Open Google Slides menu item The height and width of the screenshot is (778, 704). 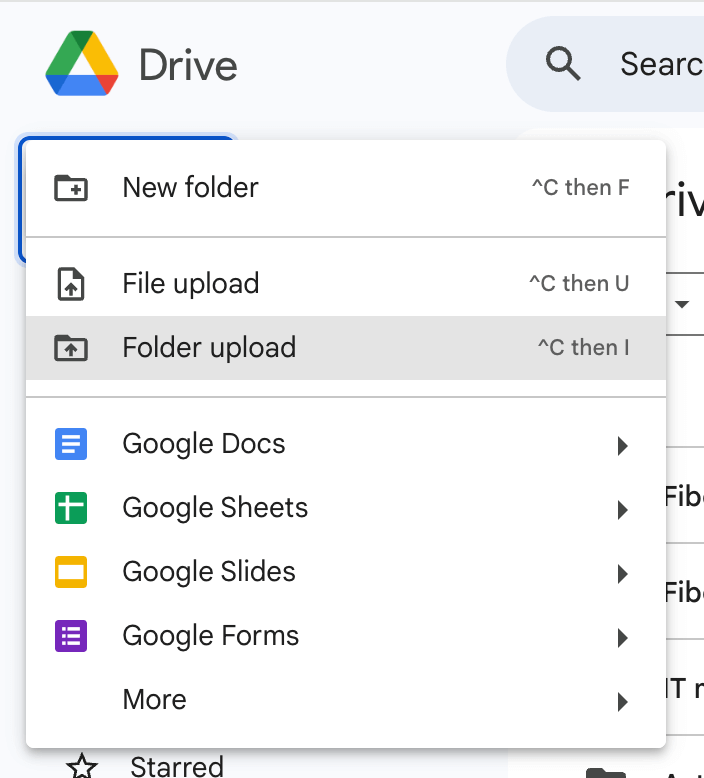(x=346, y=572)
